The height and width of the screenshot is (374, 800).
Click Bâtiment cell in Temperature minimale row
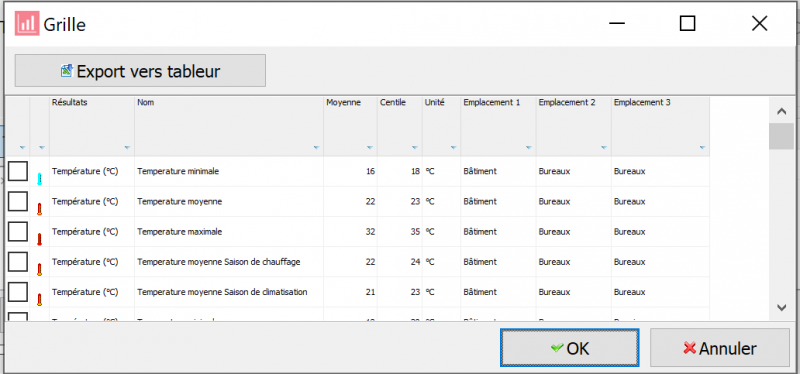pyautogui.click(x=498, y=171)
